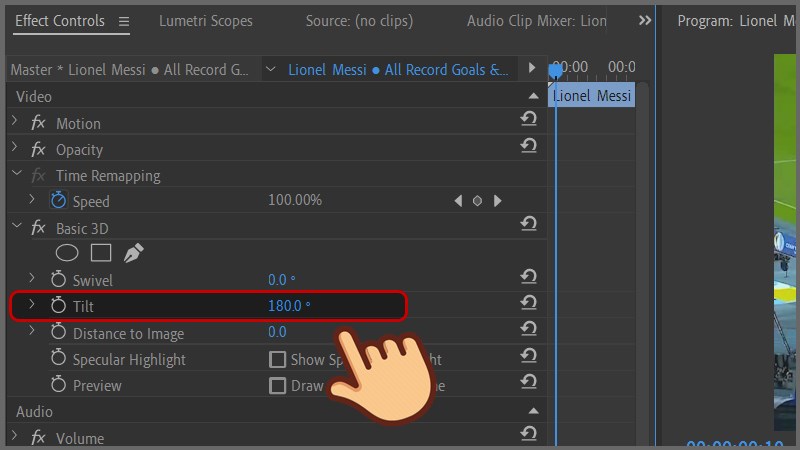Reset the Distance to Image parameter
This screenshot has height=450, width=800.
pyautogui.click(x=529, y=329)
